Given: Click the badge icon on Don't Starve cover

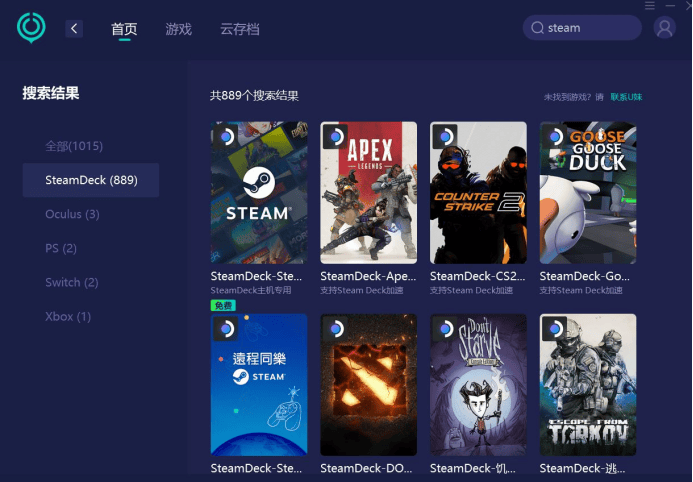Looking at the screenshot, I should point(444,328).
